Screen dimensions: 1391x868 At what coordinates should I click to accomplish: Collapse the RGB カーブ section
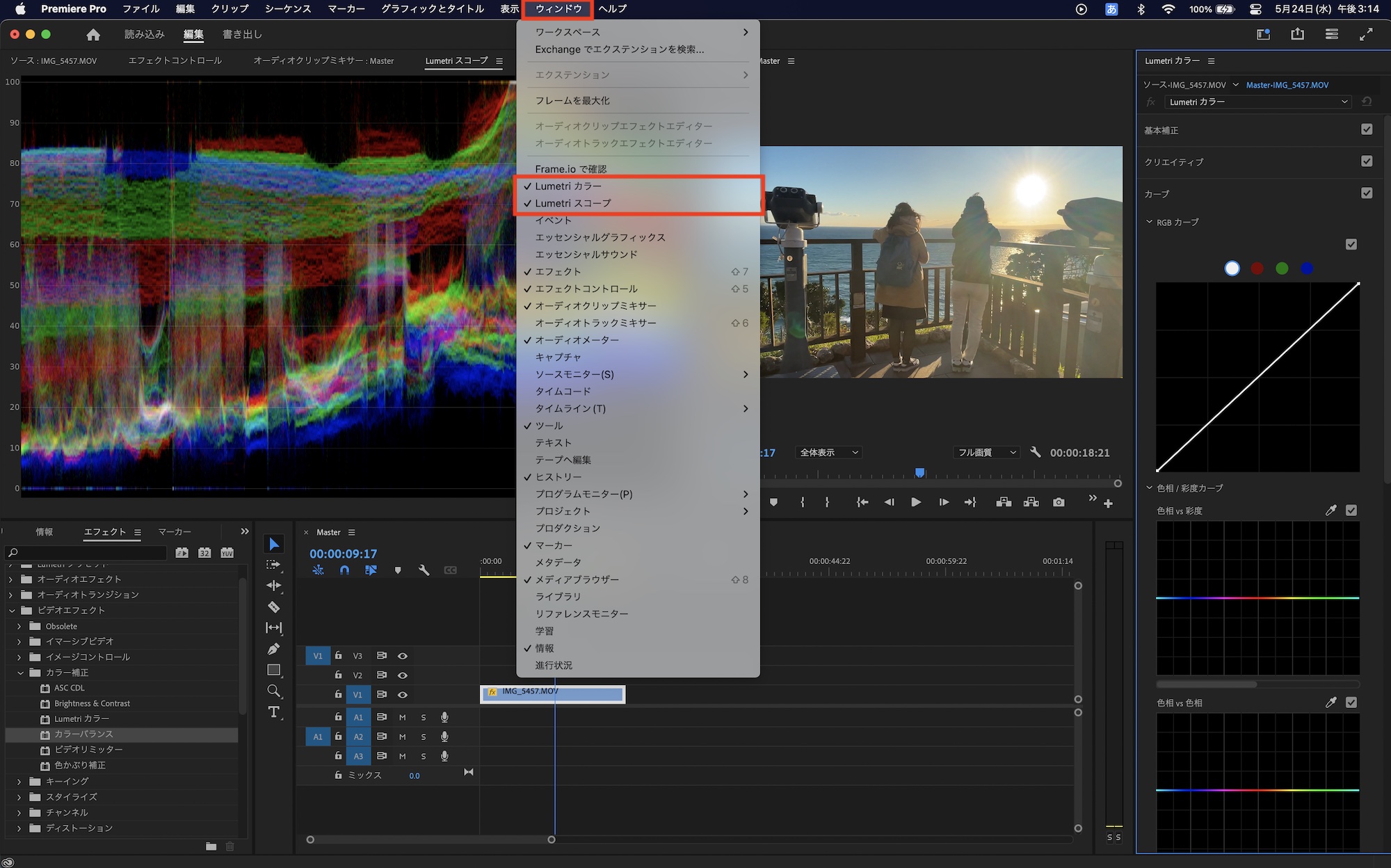[1150, 223]
